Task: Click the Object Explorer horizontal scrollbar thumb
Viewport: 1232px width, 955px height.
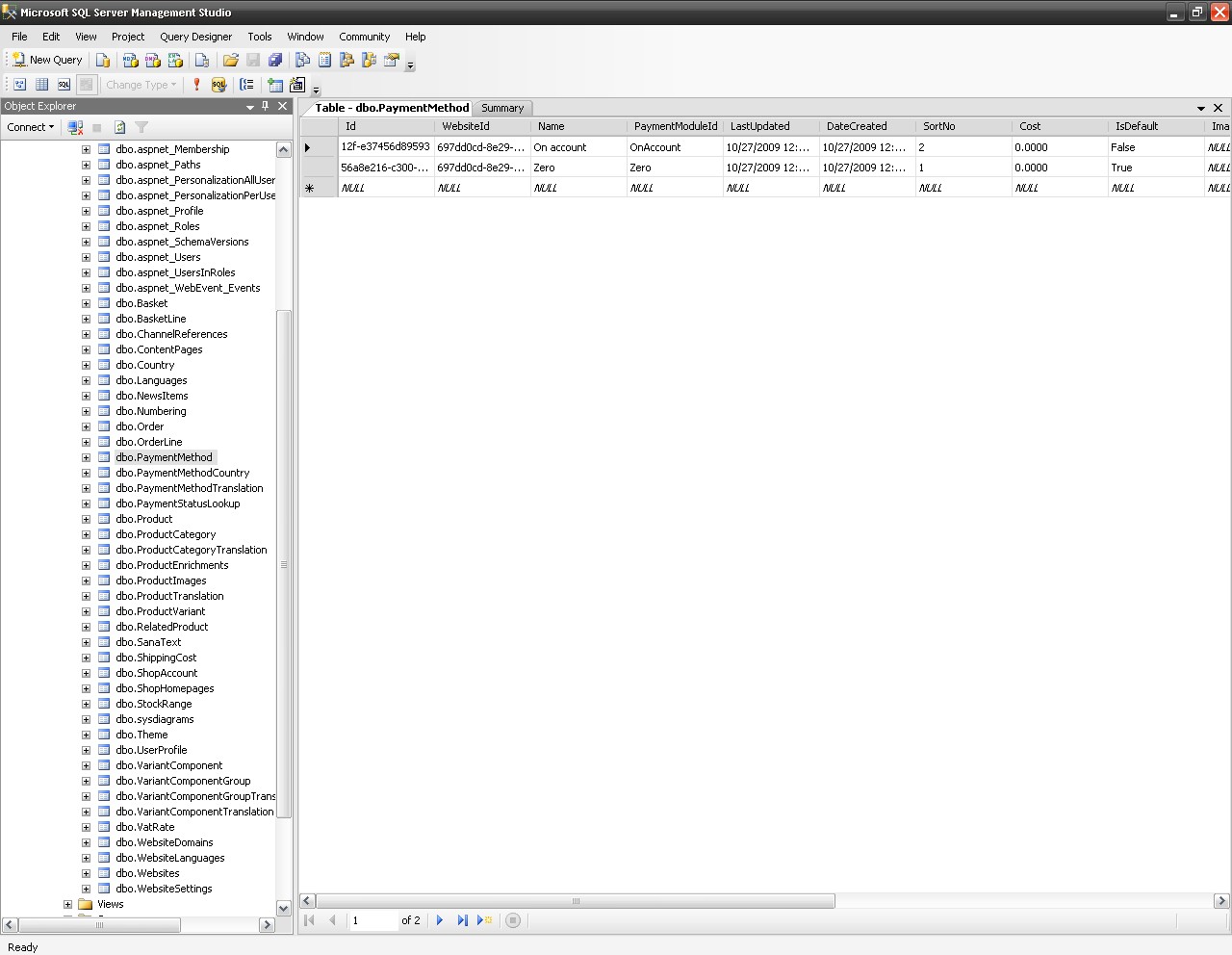Action: [99, 924]
